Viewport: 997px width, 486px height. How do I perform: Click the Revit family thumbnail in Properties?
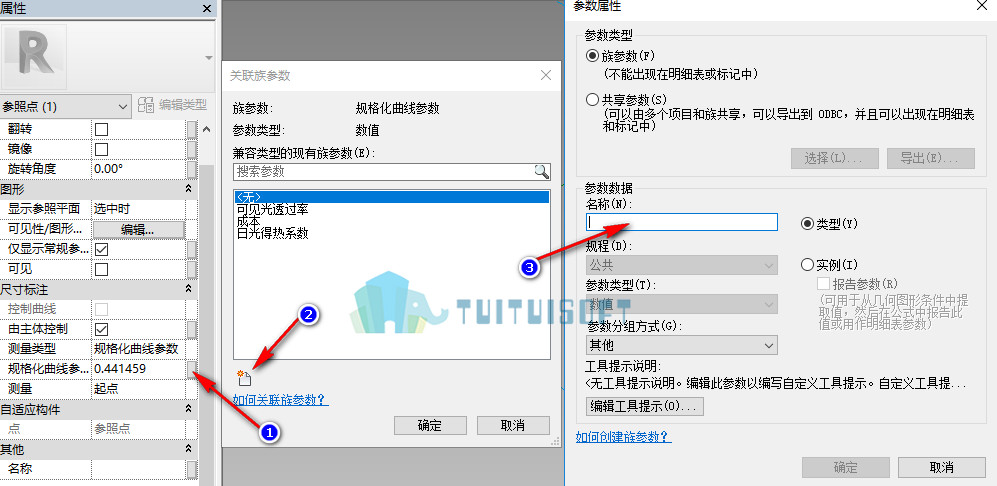click(x=35, y=58)
